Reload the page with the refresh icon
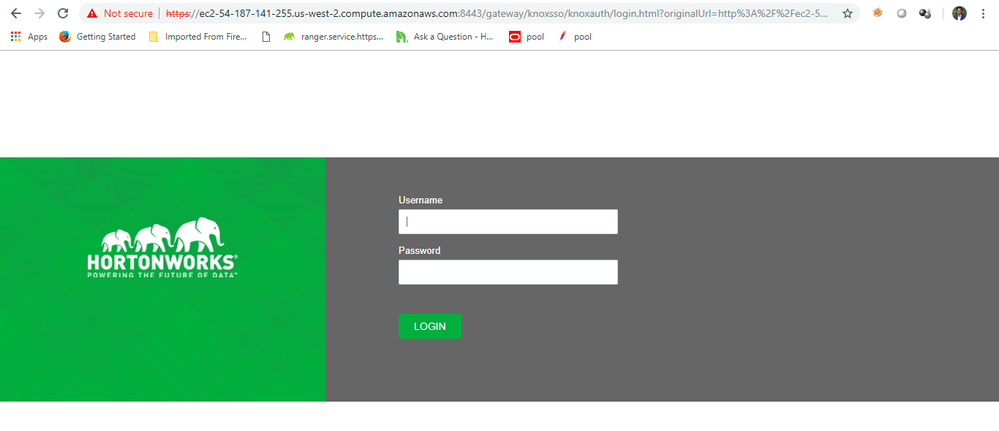Viewport: 999px width, 431px height. point(62,13)
